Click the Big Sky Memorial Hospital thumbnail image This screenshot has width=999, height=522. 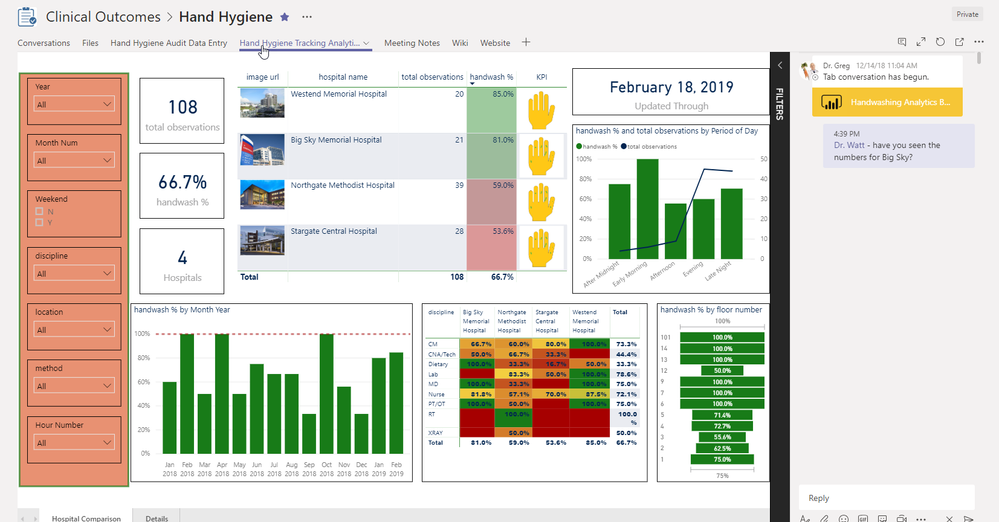(262, 149)
